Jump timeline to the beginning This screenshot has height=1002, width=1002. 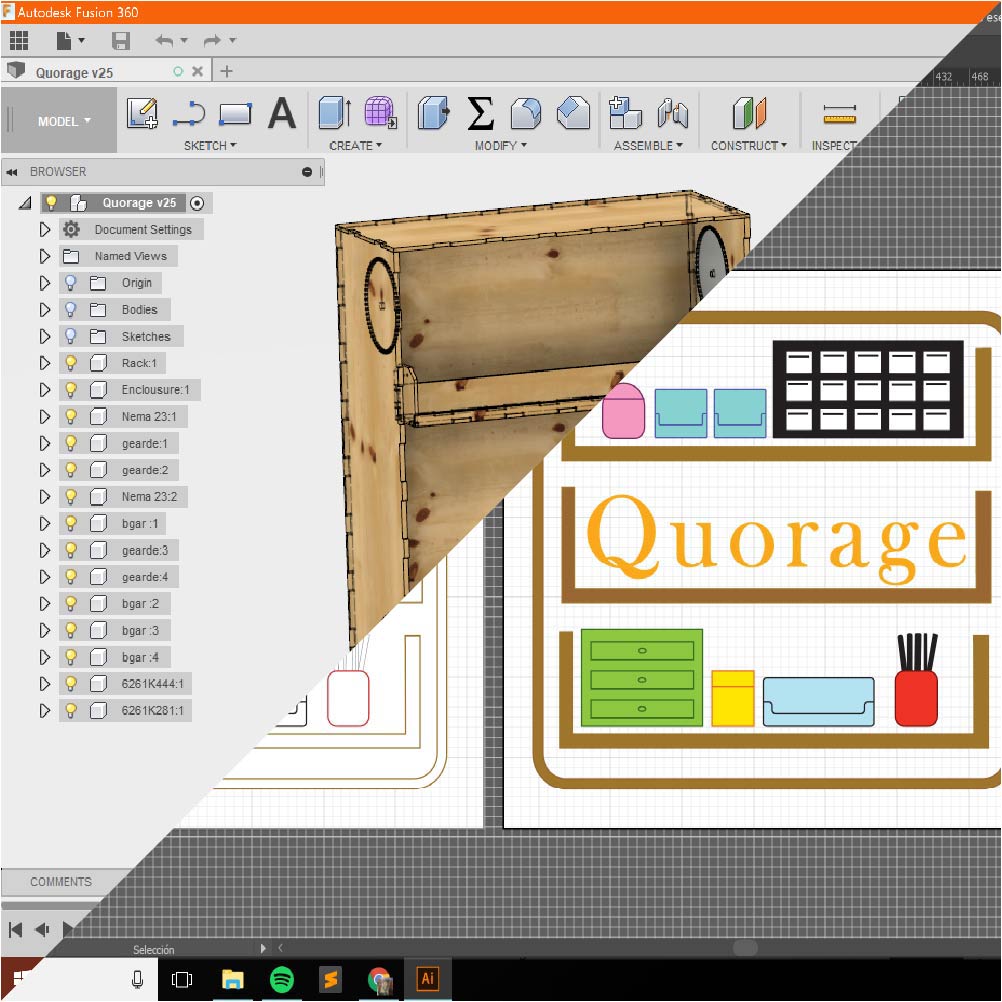pos(16,930)
